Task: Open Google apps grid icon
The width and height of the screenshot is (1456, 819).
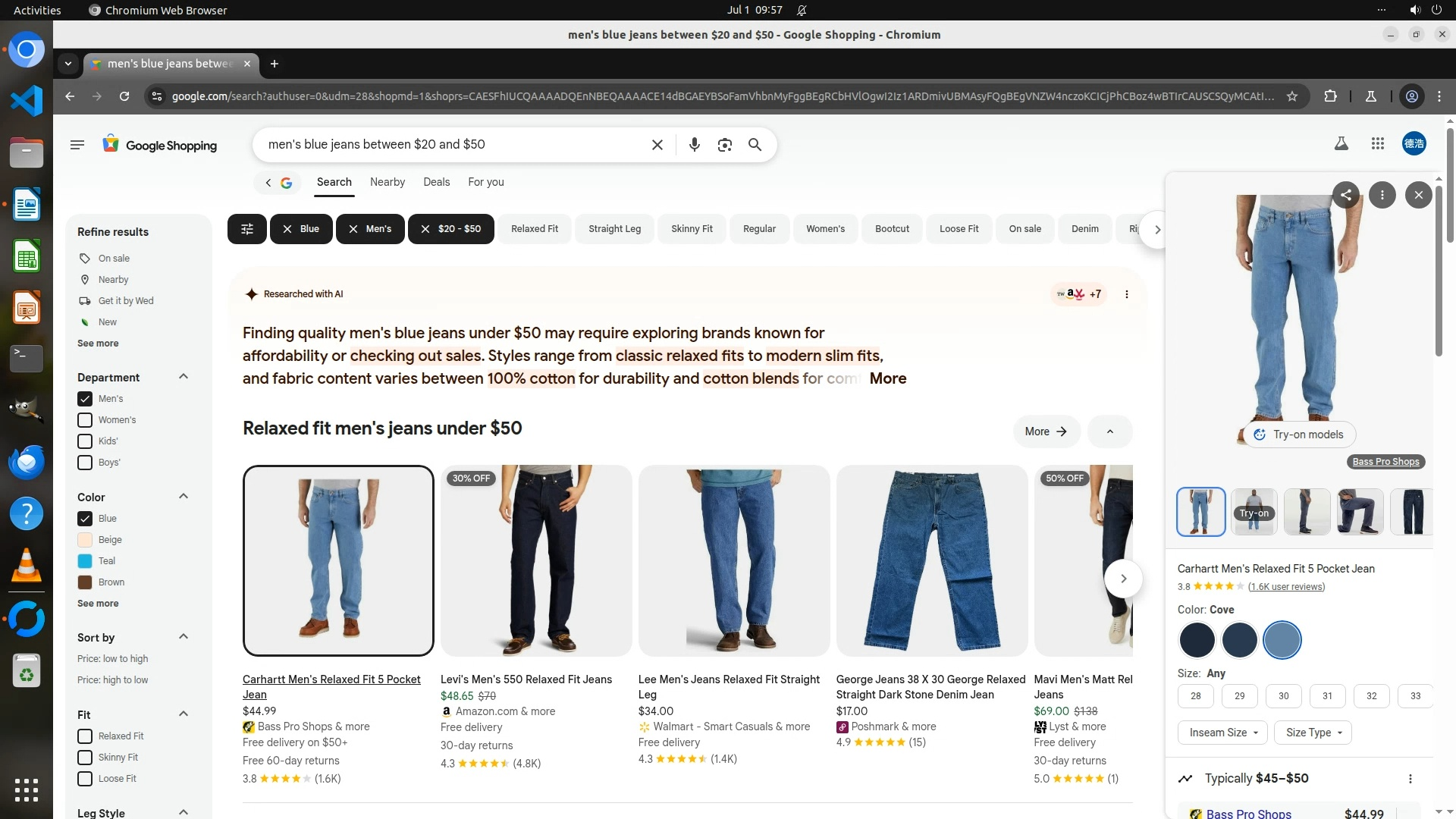Action: 1377,143
